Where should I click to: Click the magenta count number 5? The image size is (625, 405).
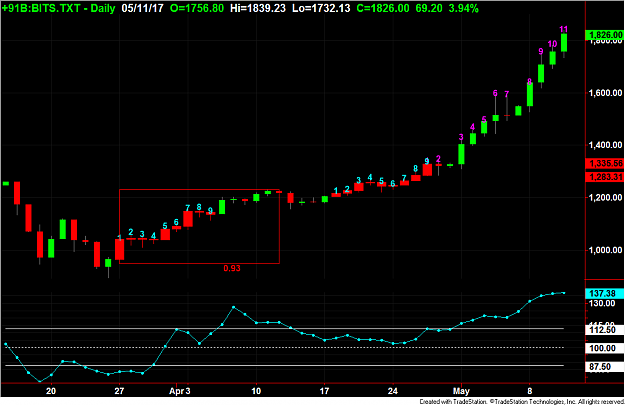(x=484, y=119)
